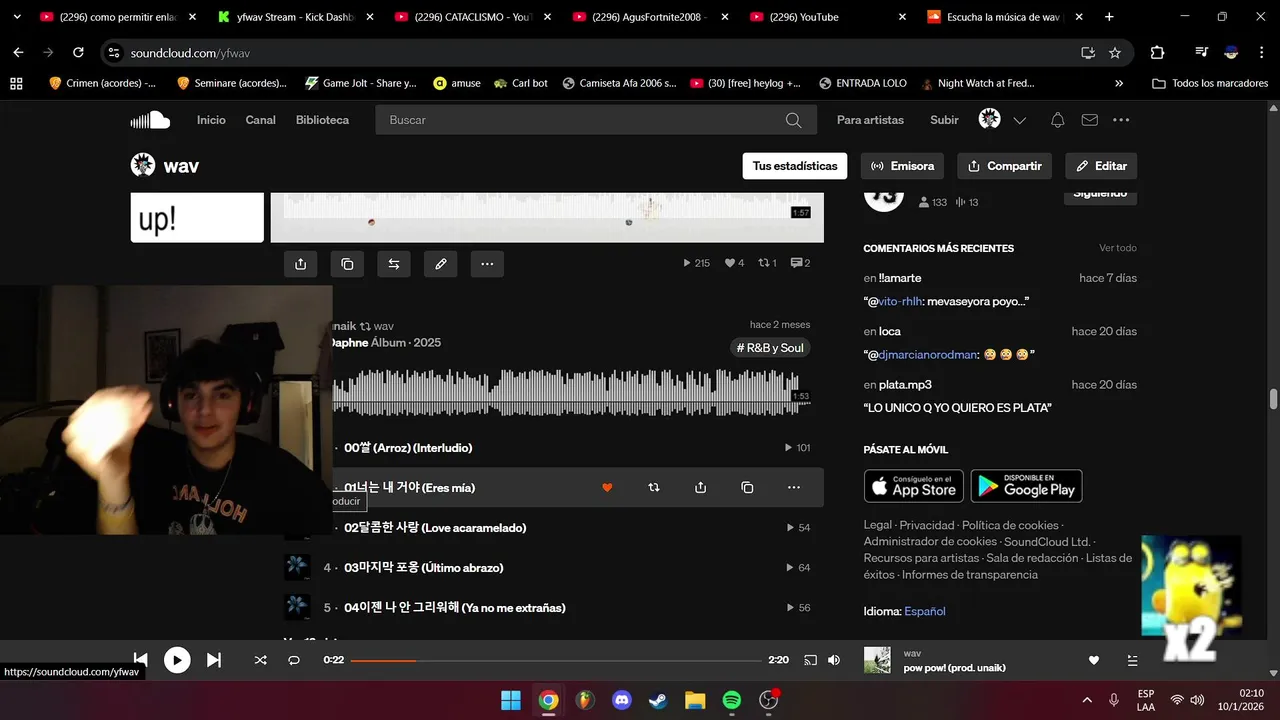Image resolution: width=1280 pixels, height=720 pixels.
Task: Open more options under top track
Action: (487, 264)
